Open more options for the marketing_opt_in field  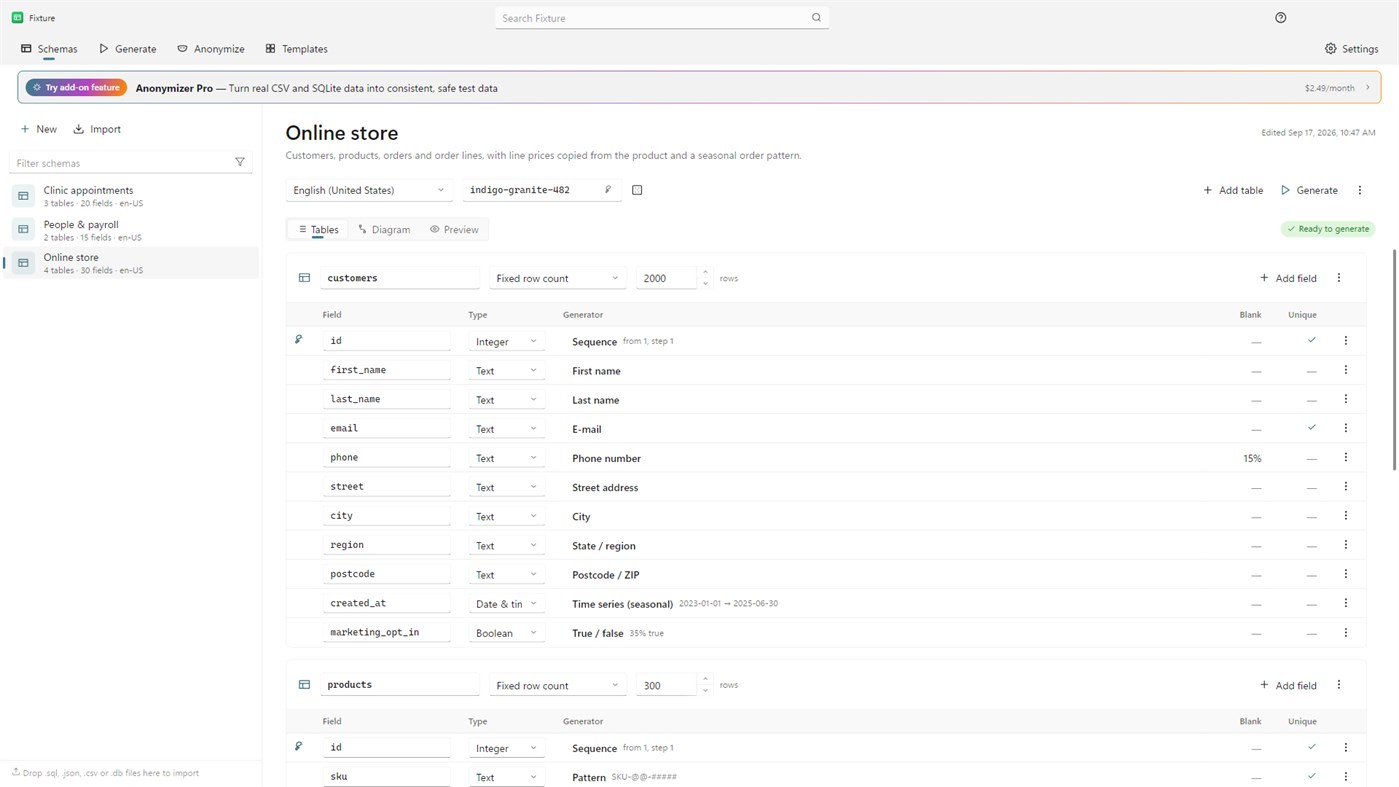[1346, 632]
